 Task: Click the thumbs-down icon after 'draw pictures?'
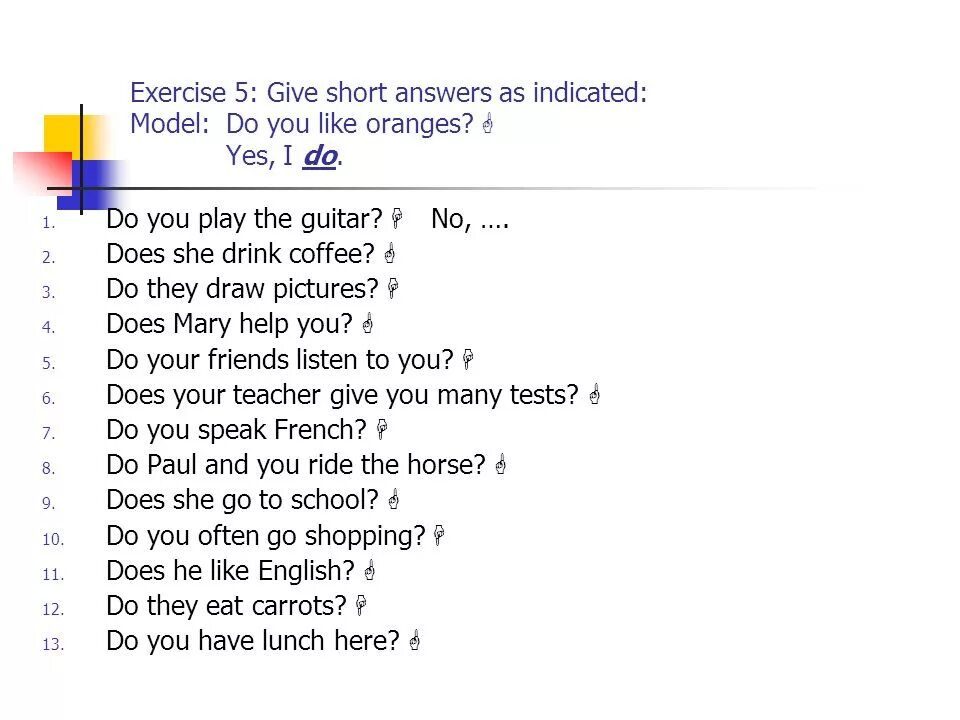pyautogui.click(x=393, y=288)
